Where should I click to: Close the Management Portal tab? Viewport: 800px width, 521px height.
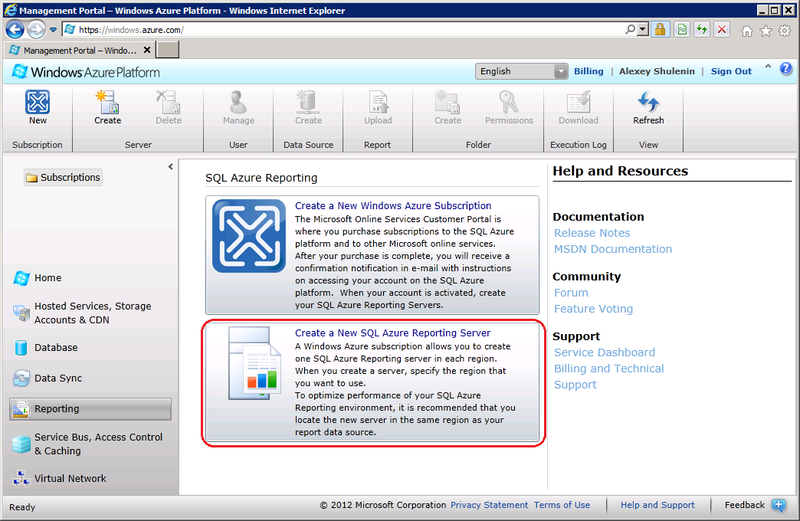(x=147, y=50)
